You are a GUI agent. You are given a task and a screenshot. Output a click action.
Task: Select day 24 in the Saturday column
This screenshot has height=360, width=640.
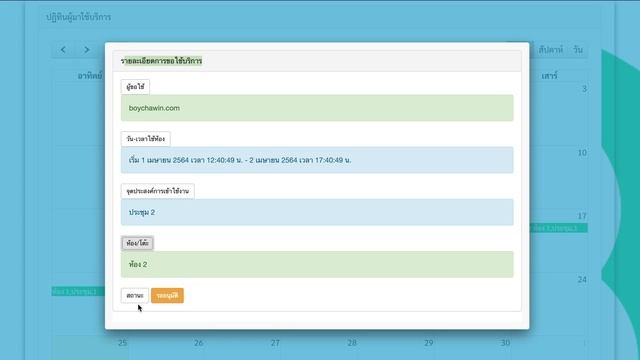582,280
